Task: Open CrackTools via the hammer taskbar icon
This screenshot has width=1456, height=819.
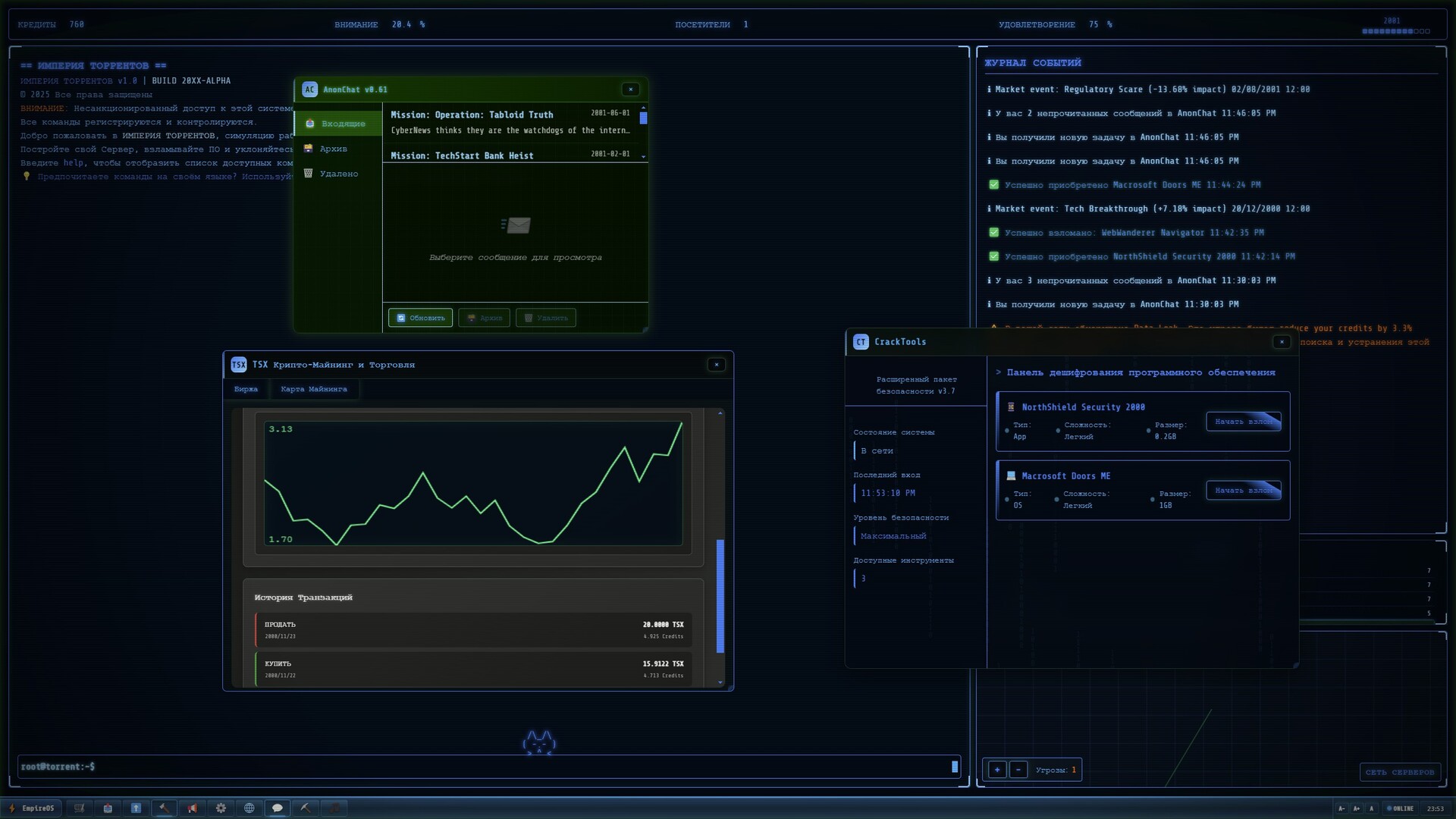Action: pyautogui.click(x=165, y=808)
